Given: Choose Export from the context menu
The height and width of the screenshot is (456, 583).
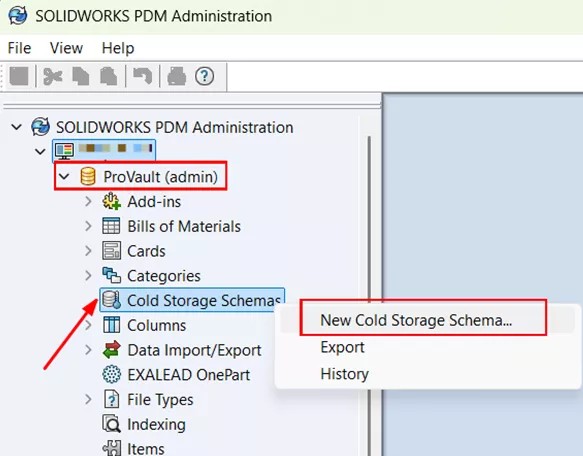Looking at the screenshot, I should pyautogui.click(x=342, y=347).
